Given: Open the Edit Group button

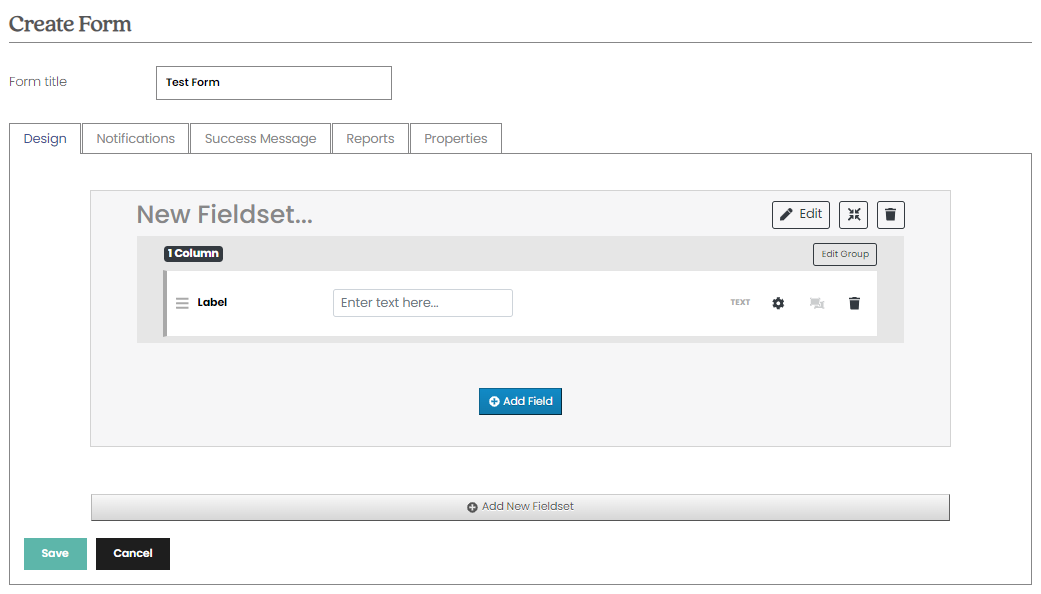Looking at the screenshot, I should point(844,254).
